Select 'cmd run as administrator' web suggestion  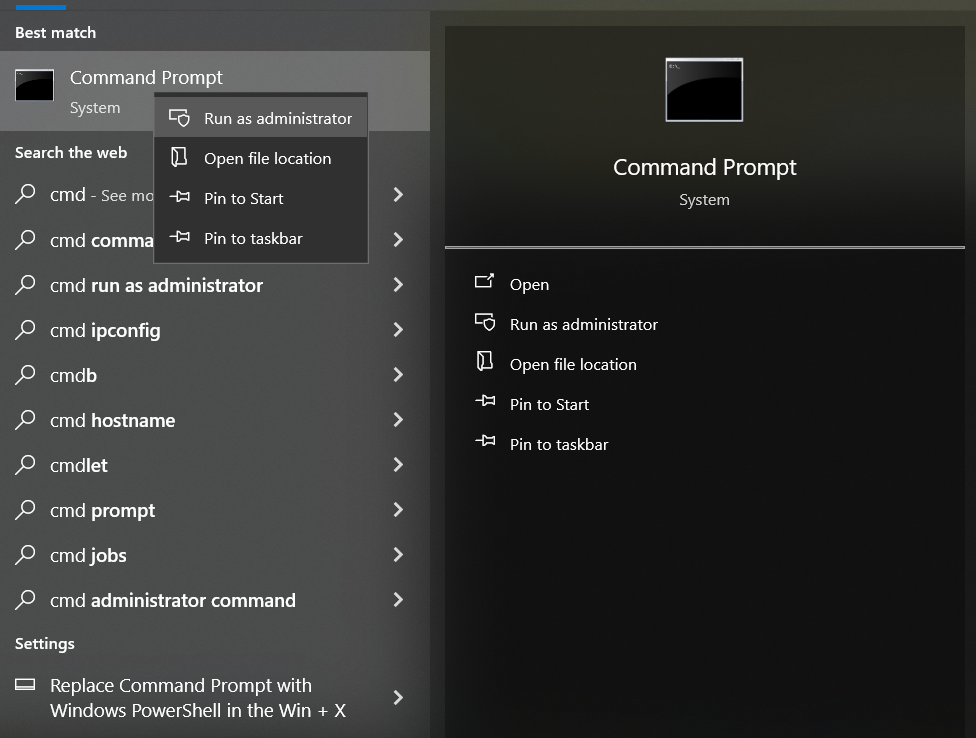click(215, 285)
